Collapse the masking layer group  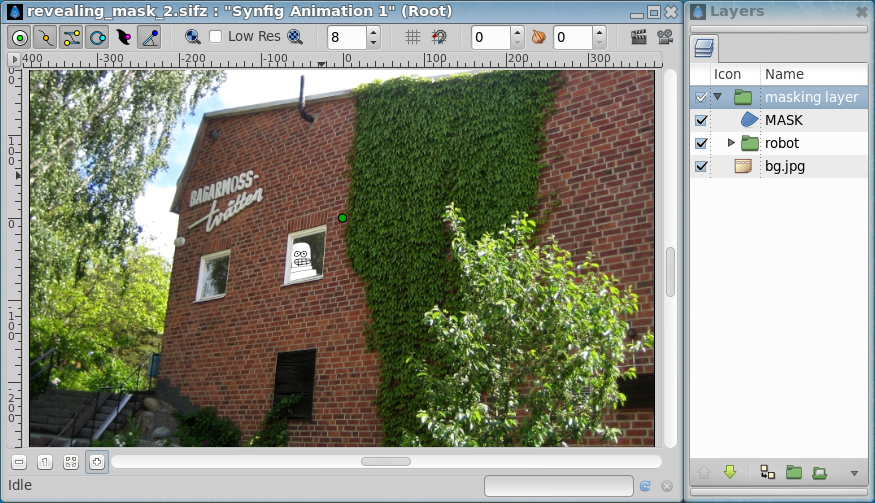click(718, 97)
